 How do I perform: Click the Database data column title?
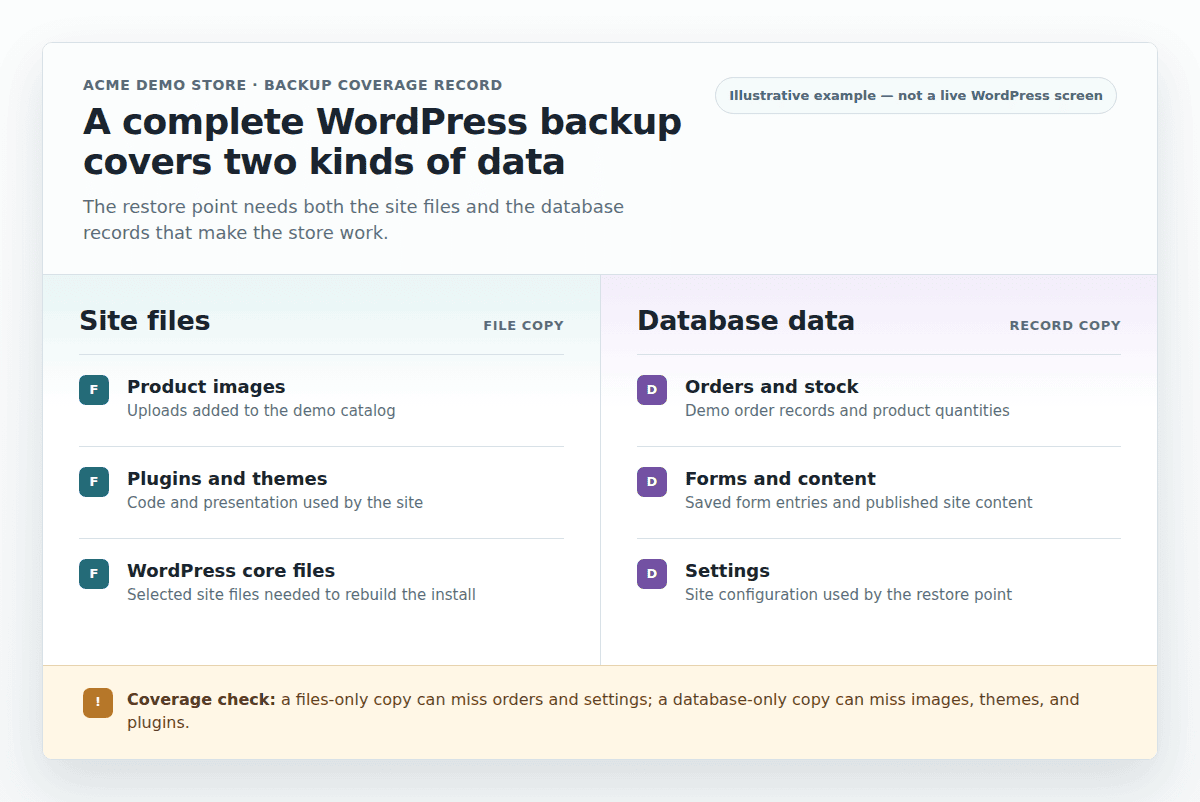[746, 321]
